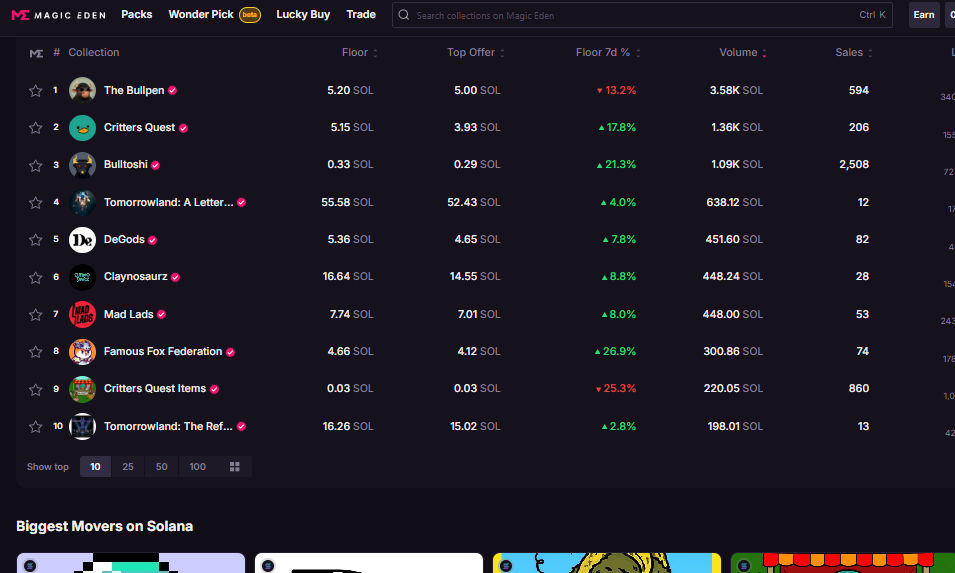This screenshot has height=573, width=955.
Task: Star Tomorrowland: A Letter collection
Action: click(35, 203)
